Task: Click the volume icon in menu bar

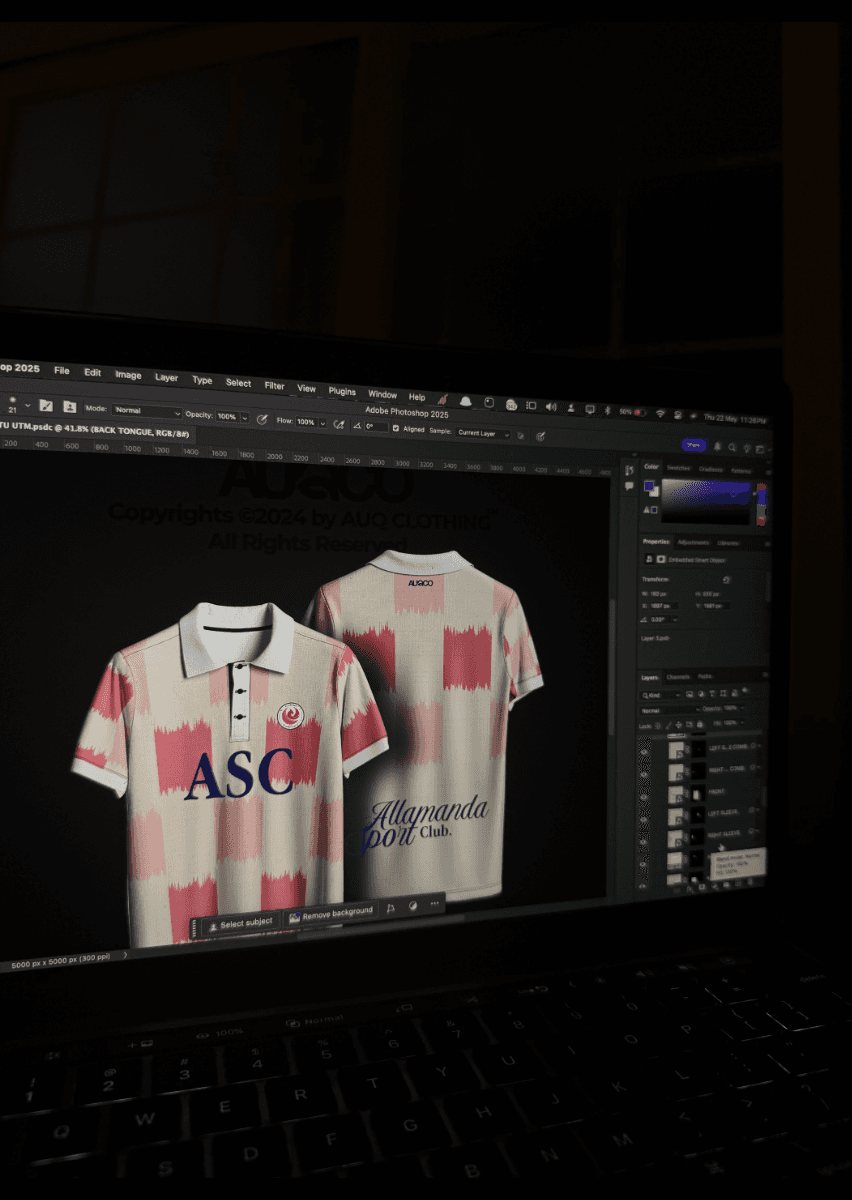Action: (551, 407)
